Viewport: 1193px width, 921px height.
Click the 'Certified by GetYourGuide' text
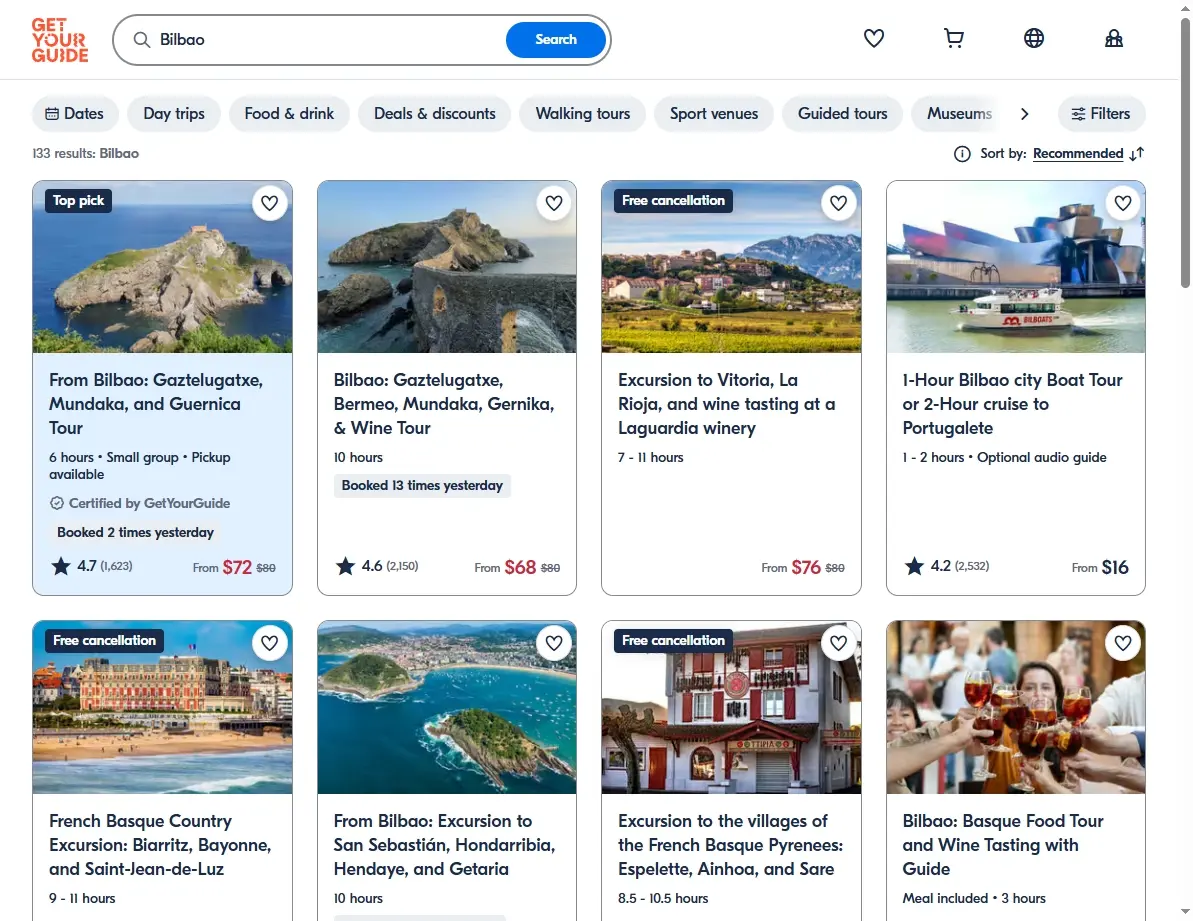pos(149,503)
